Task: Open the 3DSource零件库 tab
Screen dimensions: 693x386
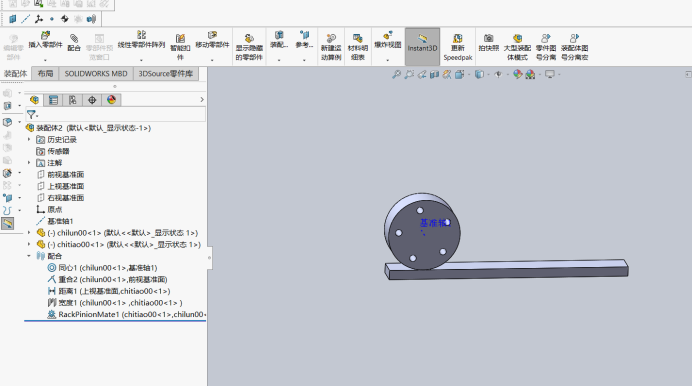Action: [166, 73]
